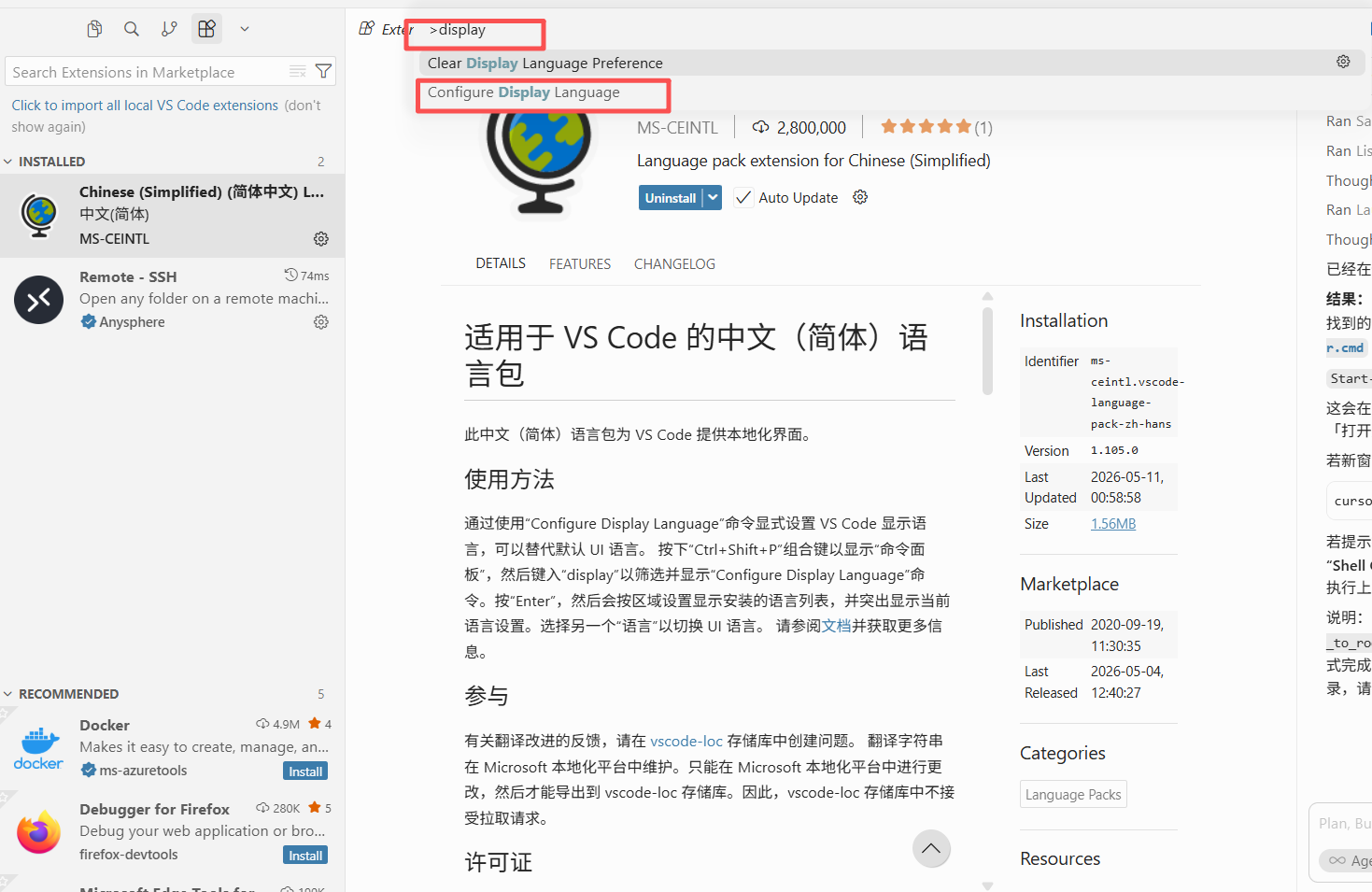This screenshot has width=1372, height=892.
Task: Switch to the DETAILS tab
Action: click(x=501, y=263)
